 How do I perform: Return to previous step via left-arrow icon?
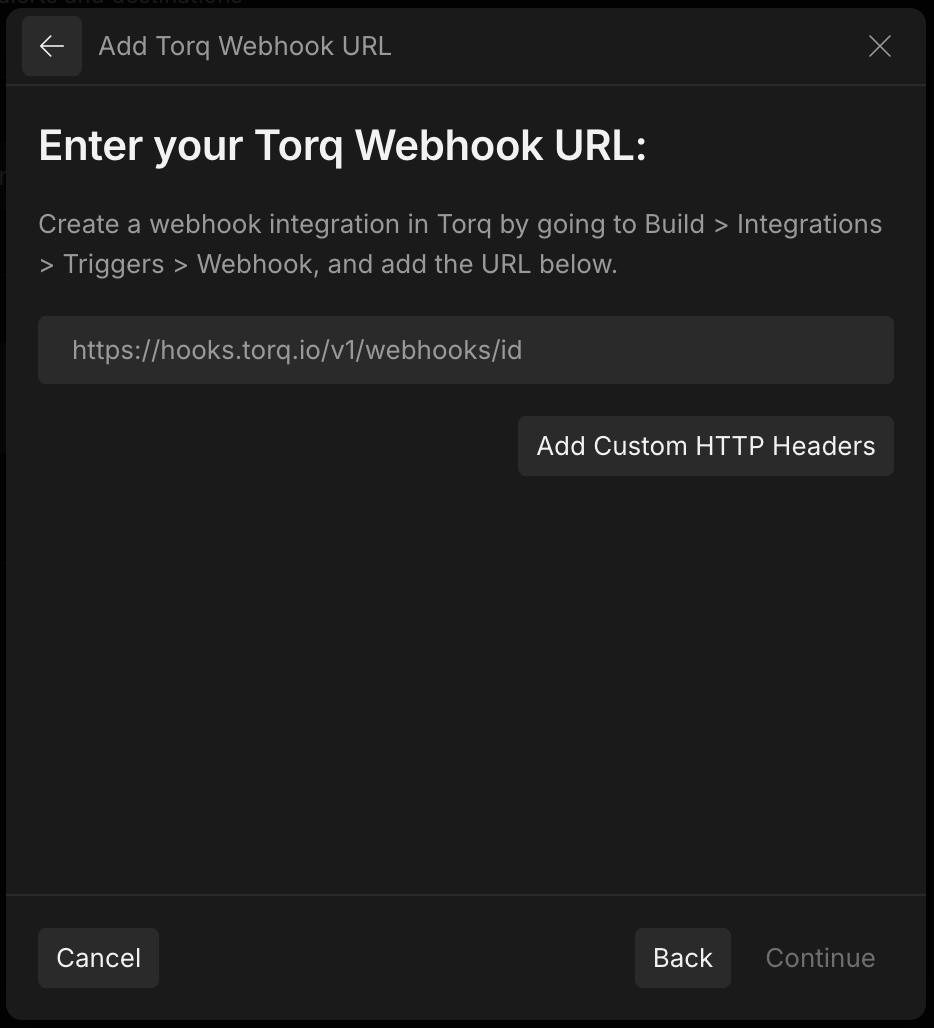click(x=52, y=46)
